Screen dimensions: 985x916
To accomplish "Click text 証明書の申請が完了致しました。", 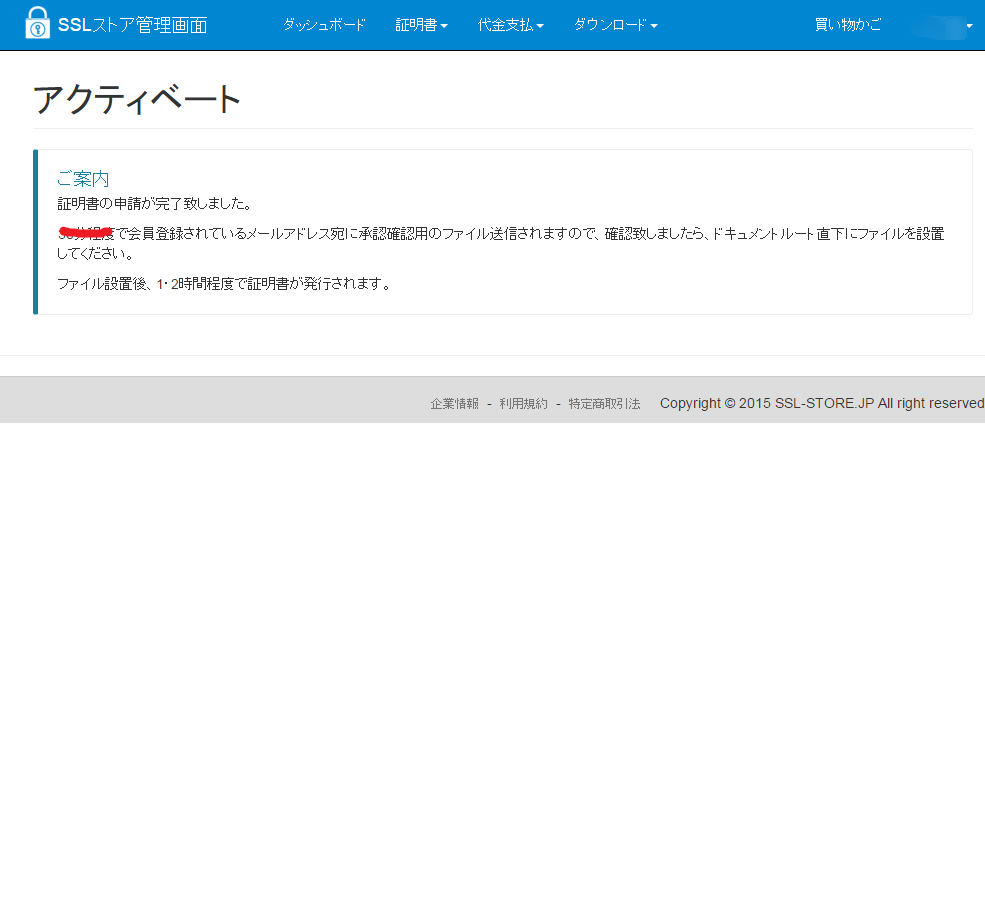I will 155,204.
